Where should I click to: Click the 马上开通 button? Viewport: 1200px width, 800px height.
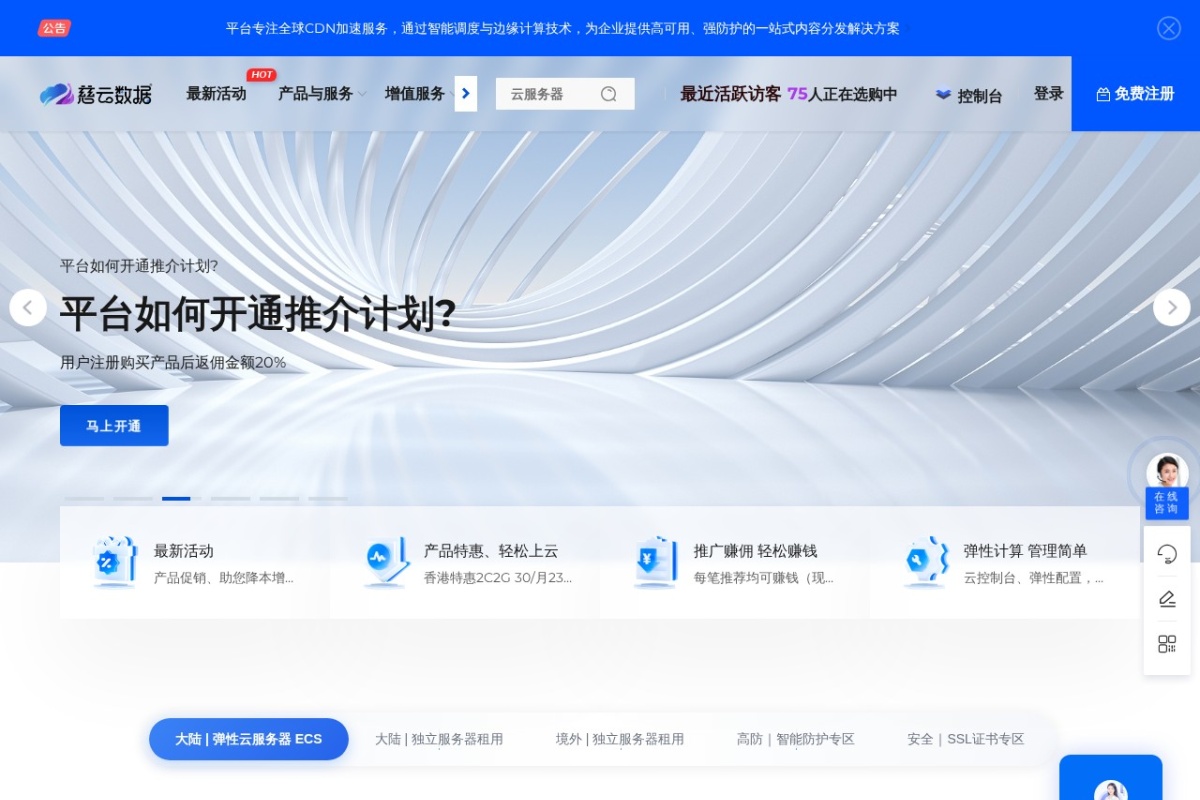click(x=113, y=425)
